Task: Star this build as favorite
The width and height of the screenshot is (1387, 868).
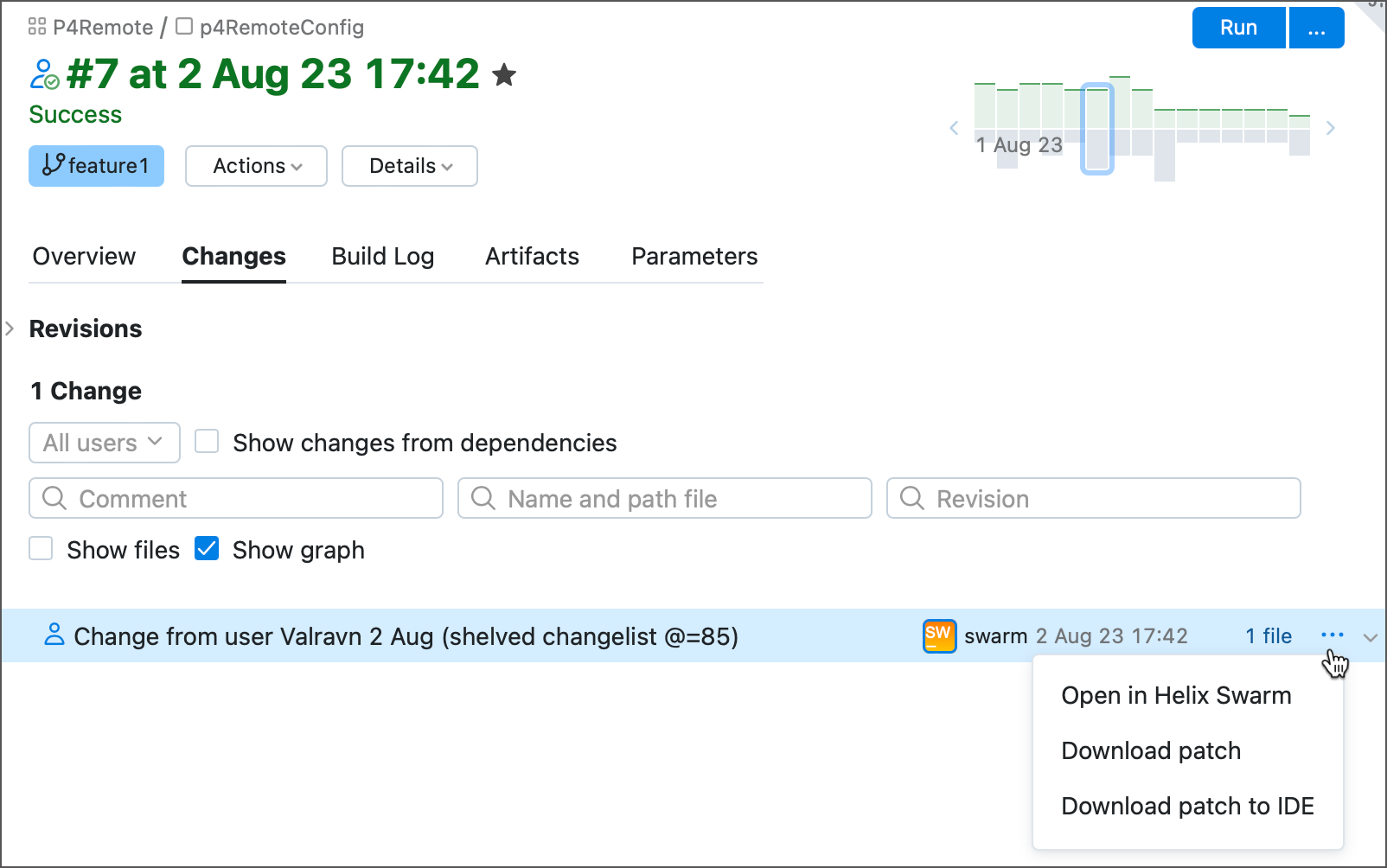Action: tap(505, 74)
